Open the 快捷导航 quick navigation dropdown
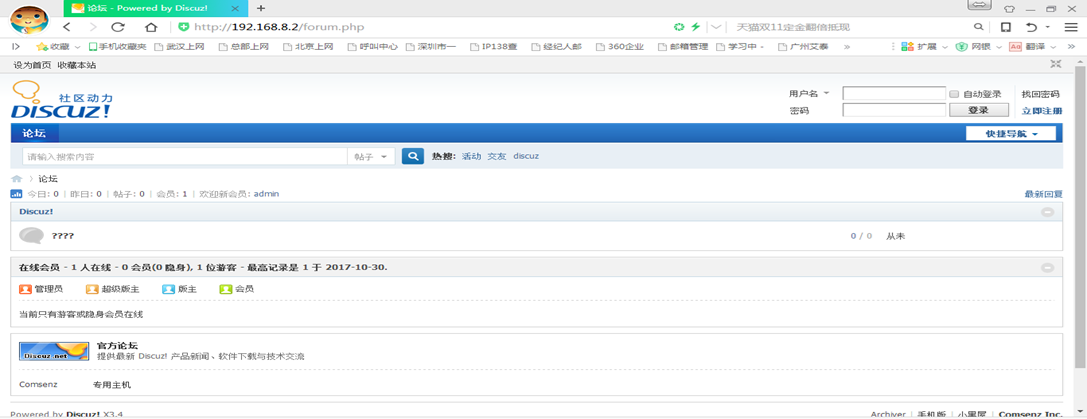Screen dimensions: 1087x419 point(1011,134)
